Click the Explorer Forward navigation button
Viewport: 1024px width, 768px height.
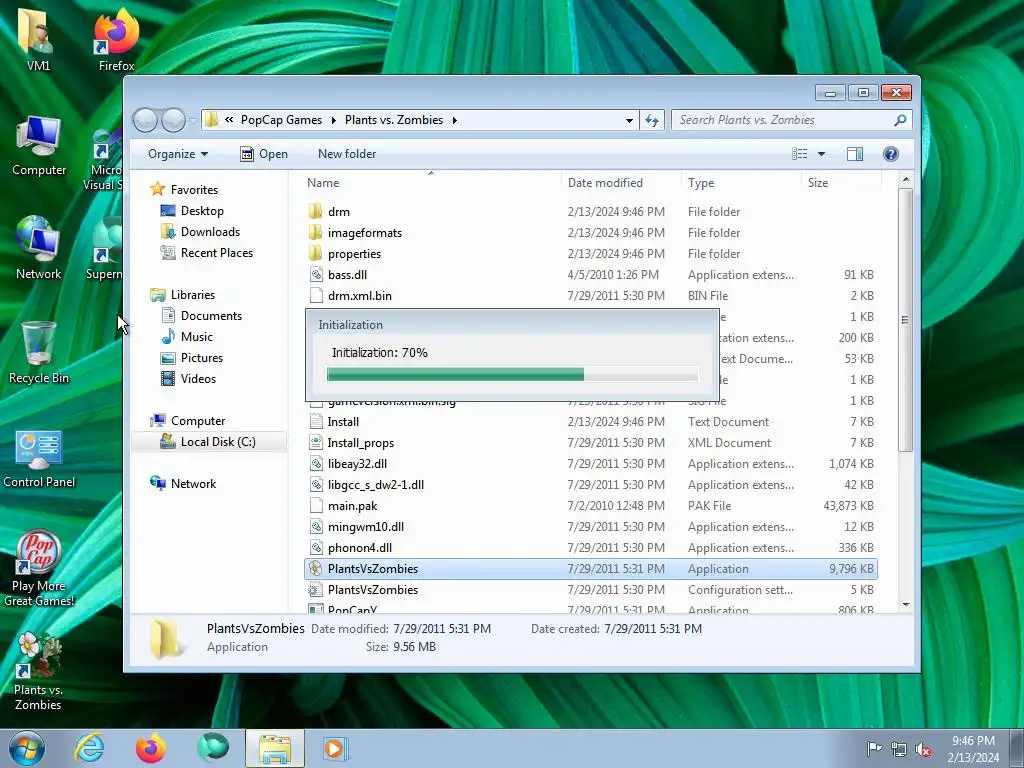point(173,120)
